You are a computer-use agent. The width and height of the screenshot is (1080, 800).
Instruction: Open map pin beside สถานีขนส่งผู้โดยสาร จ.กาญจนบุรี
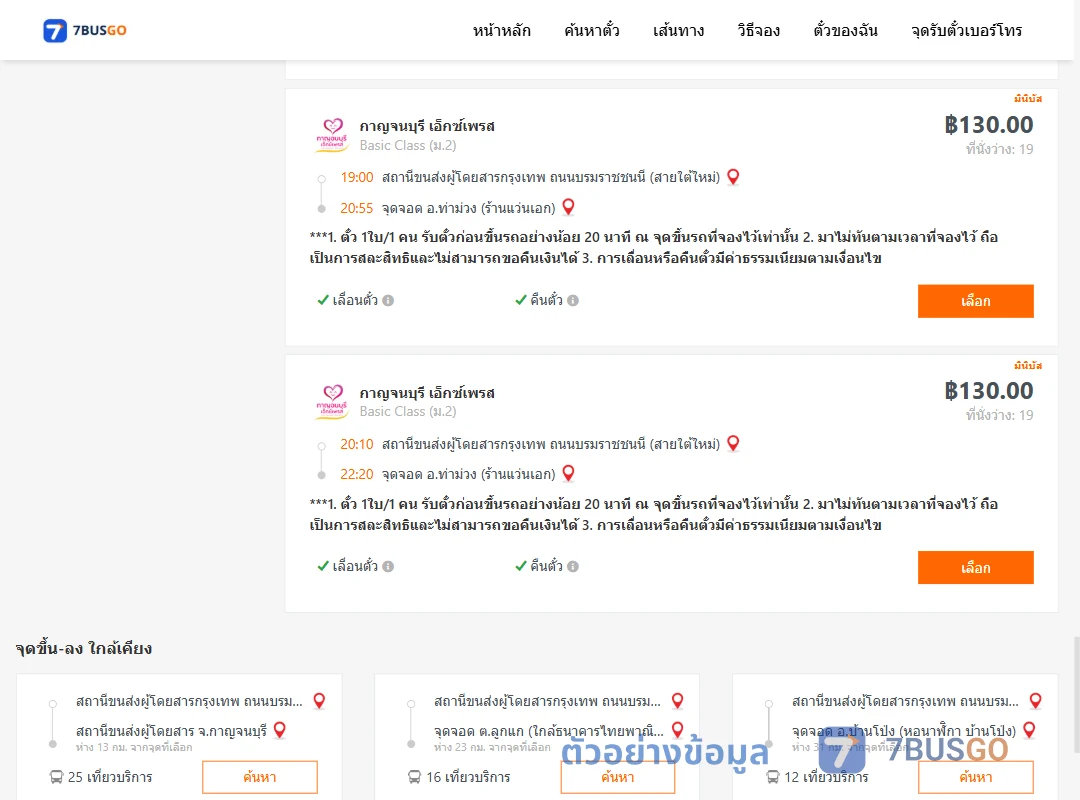(x=280, y=730)
